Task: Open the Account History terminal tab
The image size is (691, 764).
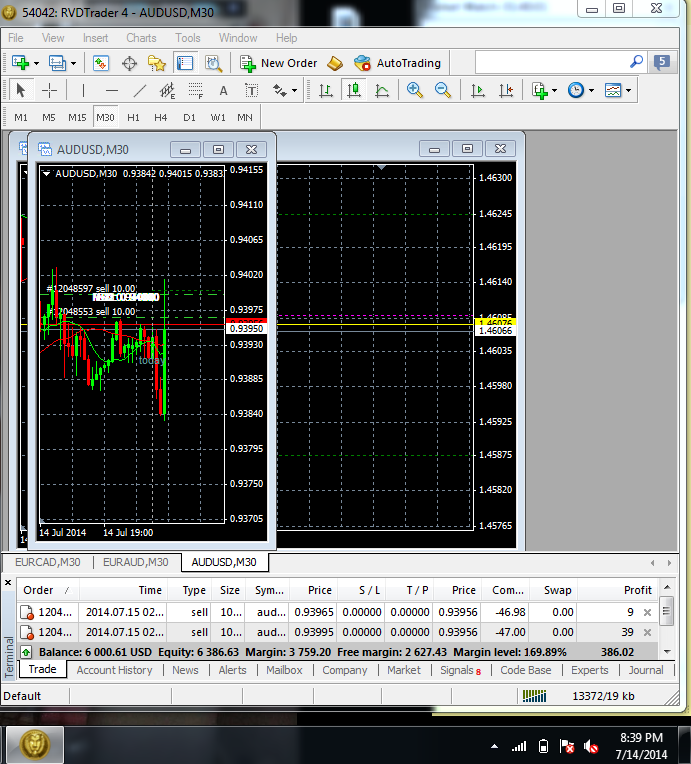Action: point(115,670)
